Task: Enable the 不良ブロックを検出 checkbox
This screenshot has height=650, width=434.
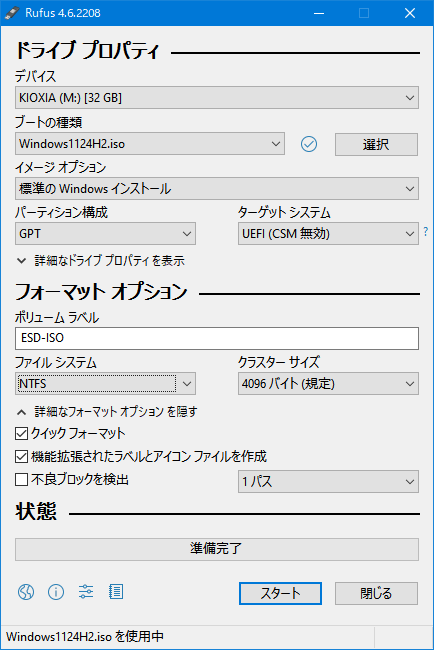Action: coord(21,480)
